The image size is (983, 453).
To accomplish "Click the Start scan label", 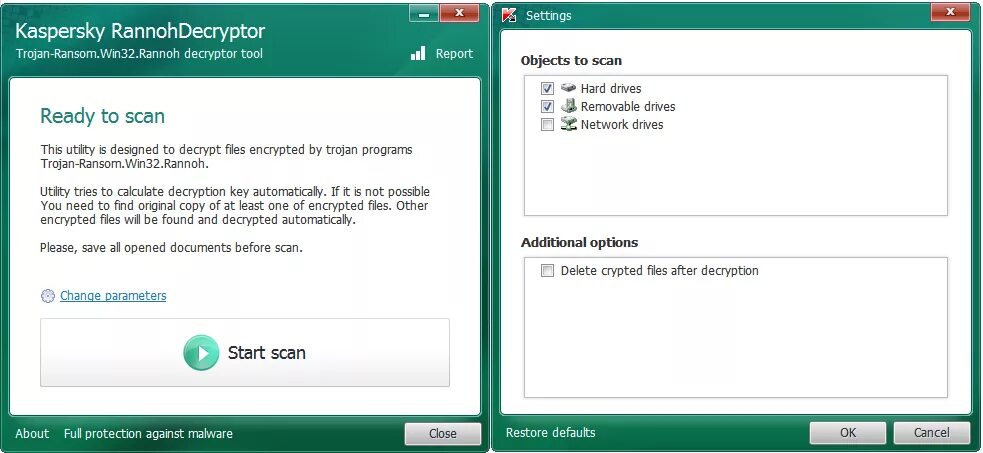I will coord(266,353).
